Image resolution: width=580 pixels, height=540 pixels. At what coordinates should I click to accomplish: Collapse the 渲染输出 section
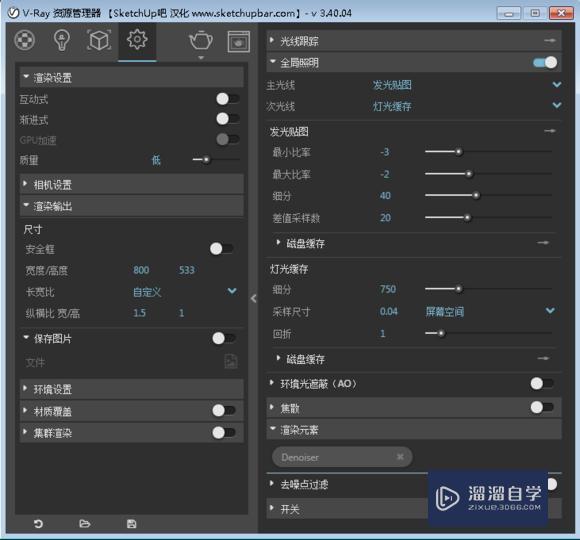tap(131, 206)
